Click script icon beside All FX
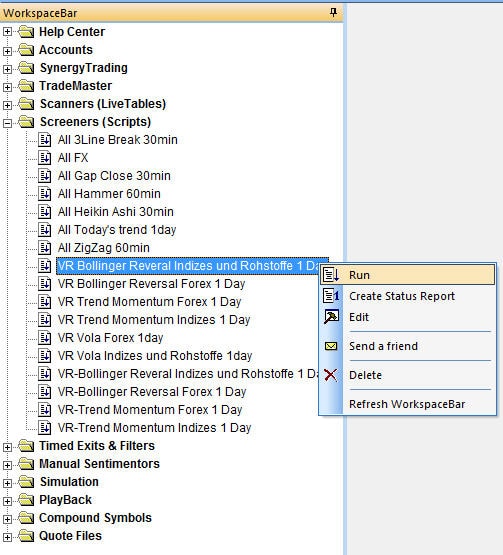Screen dimensions: 503x555 (45, 158)
